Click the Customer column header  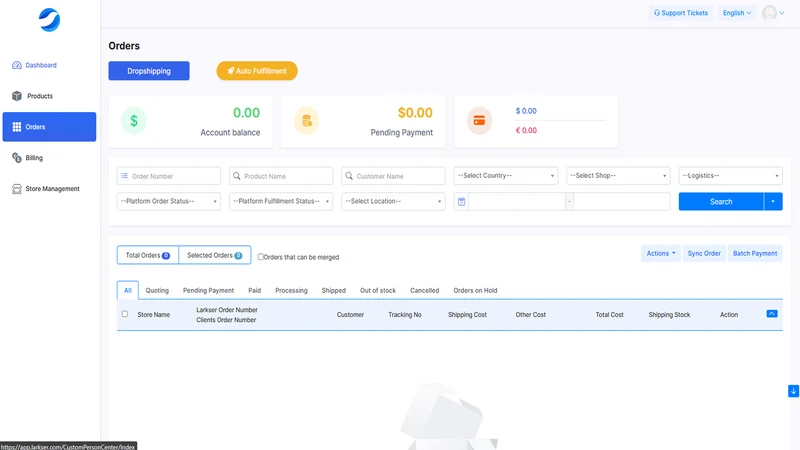351,315
